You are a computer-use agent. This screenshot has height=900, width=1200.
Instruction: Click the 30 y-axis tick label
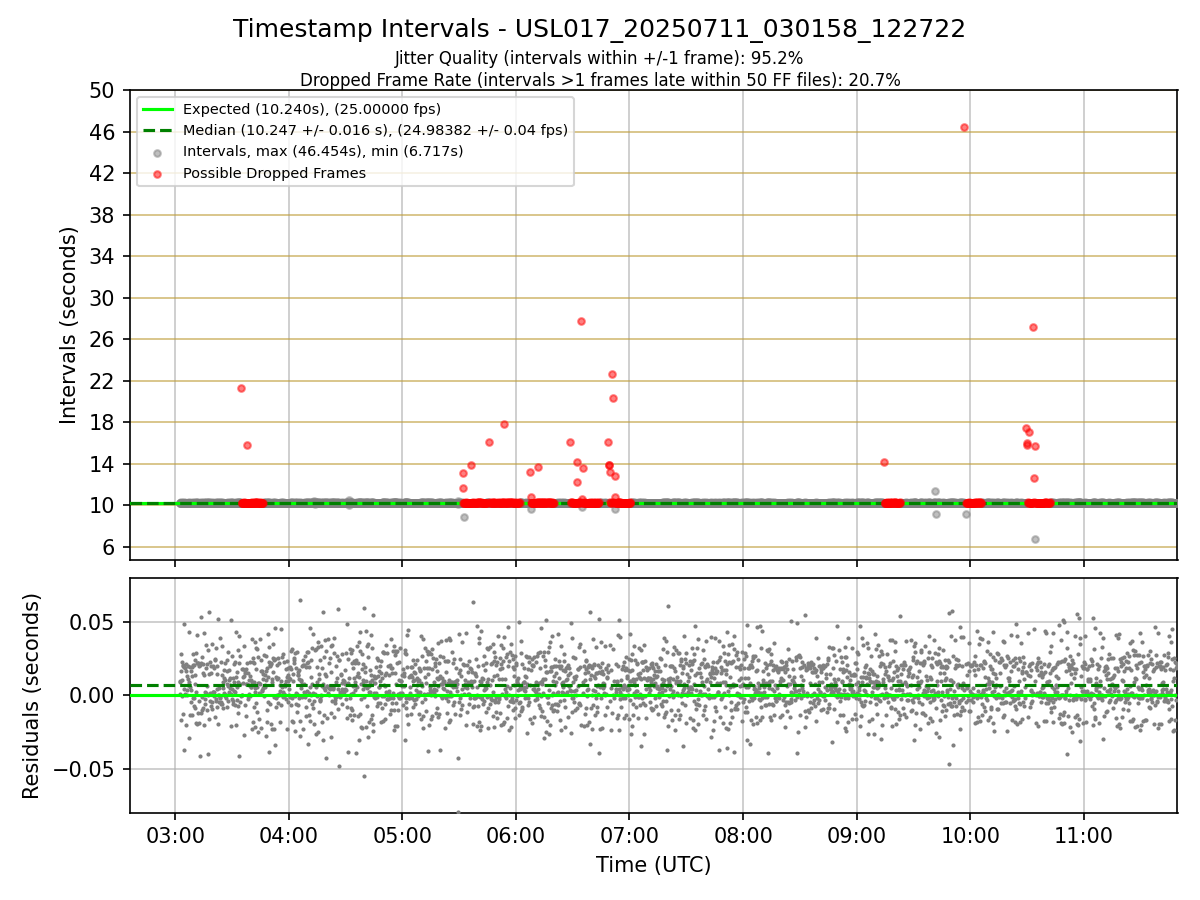103,298
